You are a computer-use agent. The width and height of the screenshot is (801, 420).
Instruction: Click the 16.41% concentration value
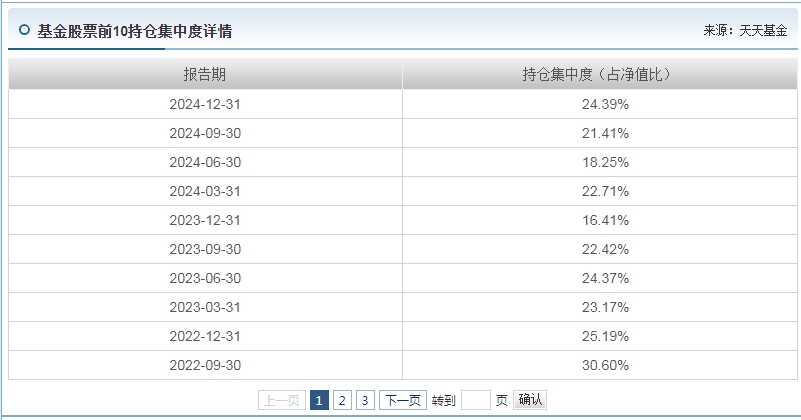(x=605, y=221)
